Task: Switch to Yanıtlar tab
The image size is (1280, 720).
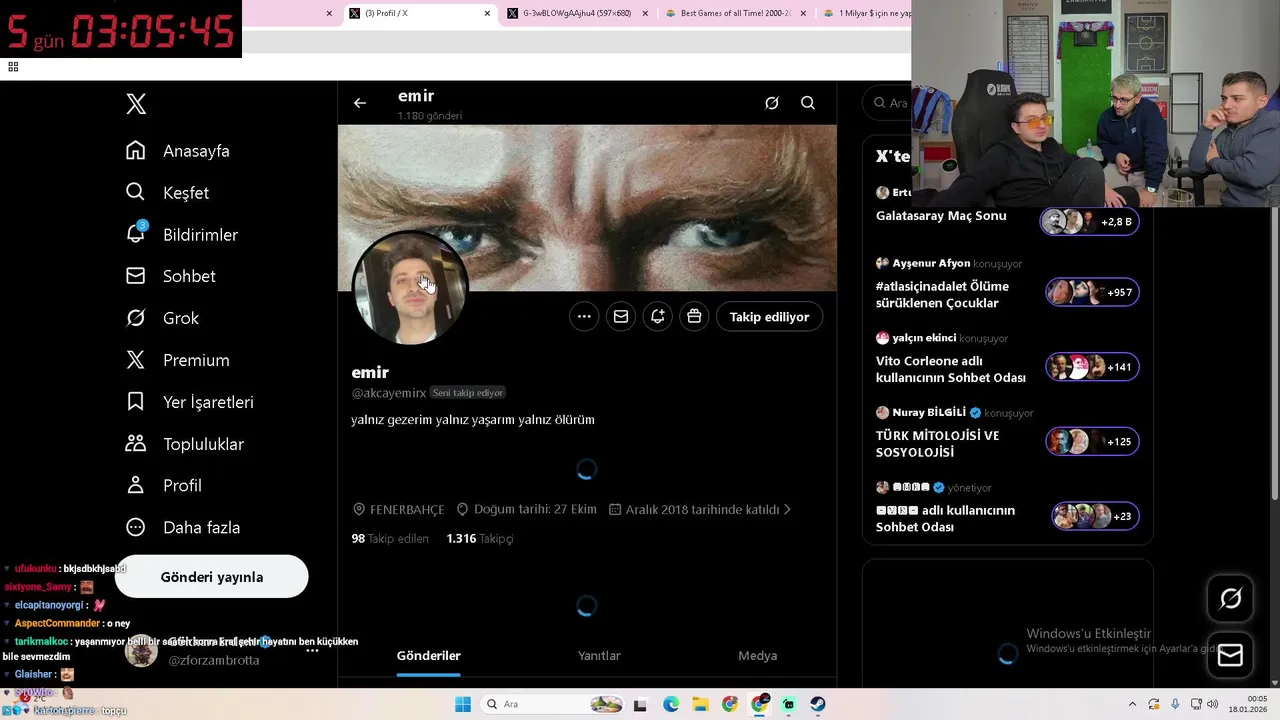Action: (x=599, y=656)
